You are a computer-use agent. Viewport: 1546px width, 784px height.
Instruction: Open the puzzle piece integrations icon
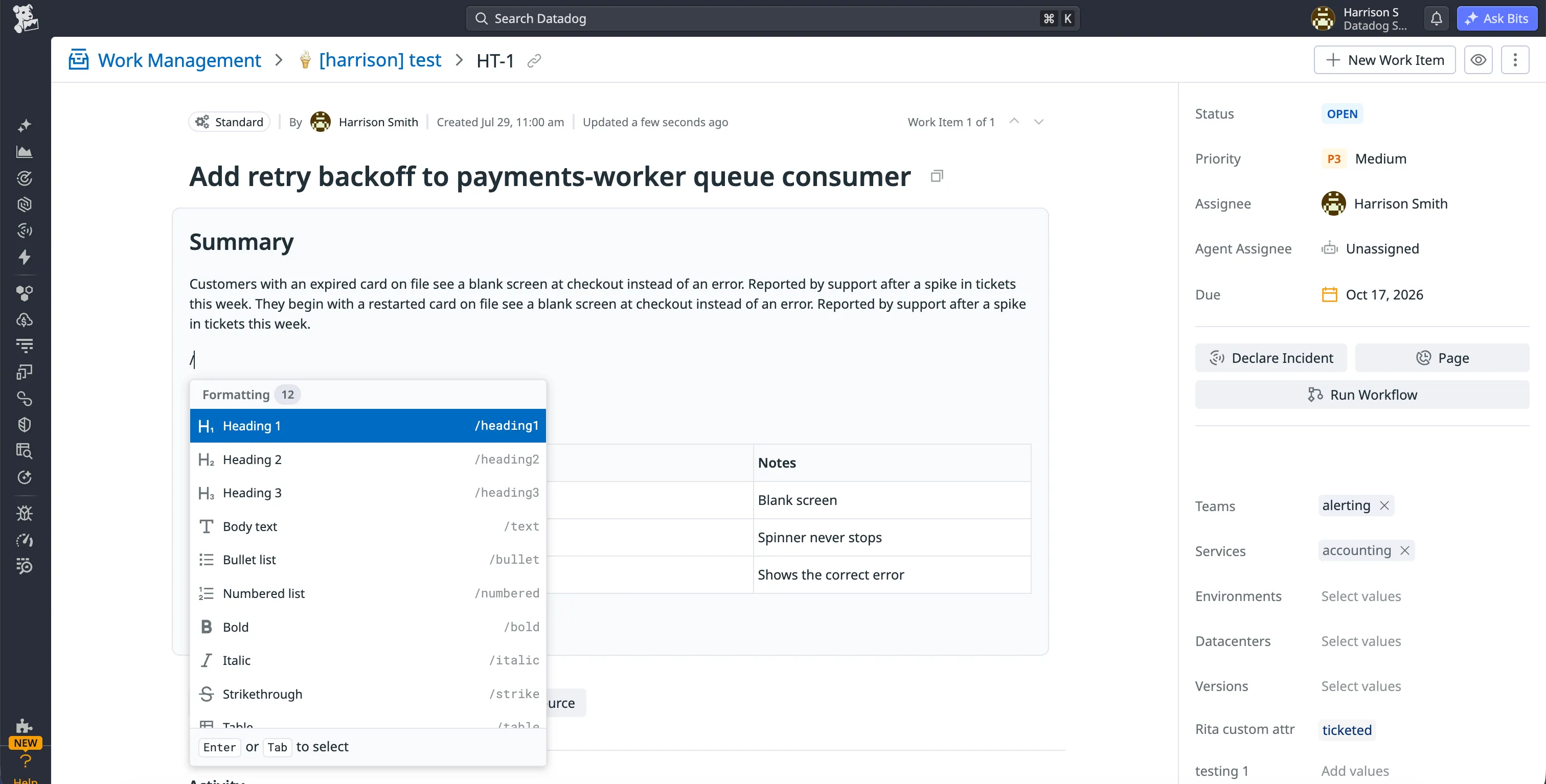coord(25,726)
